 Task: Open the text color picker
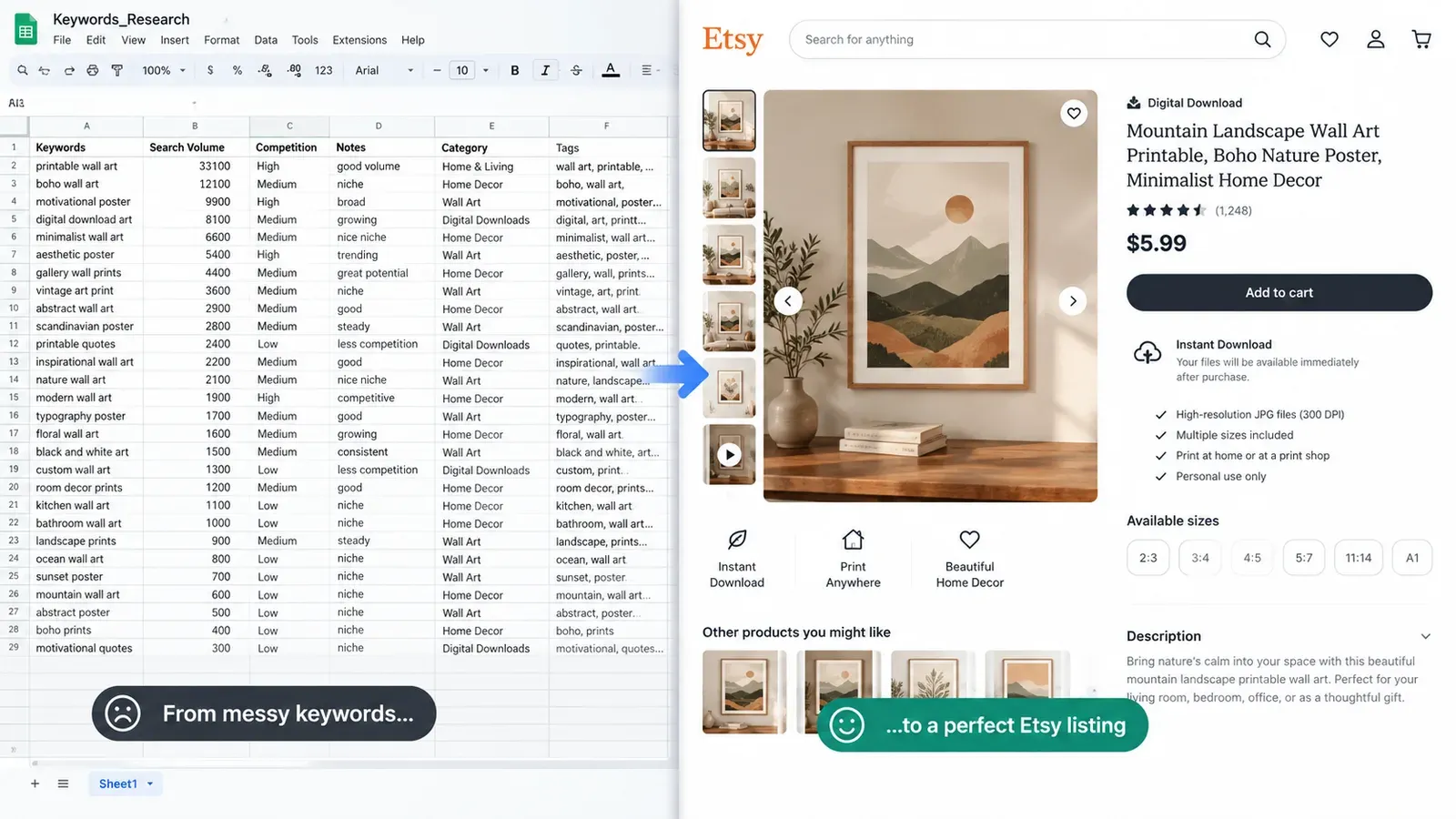click(611, 70)
